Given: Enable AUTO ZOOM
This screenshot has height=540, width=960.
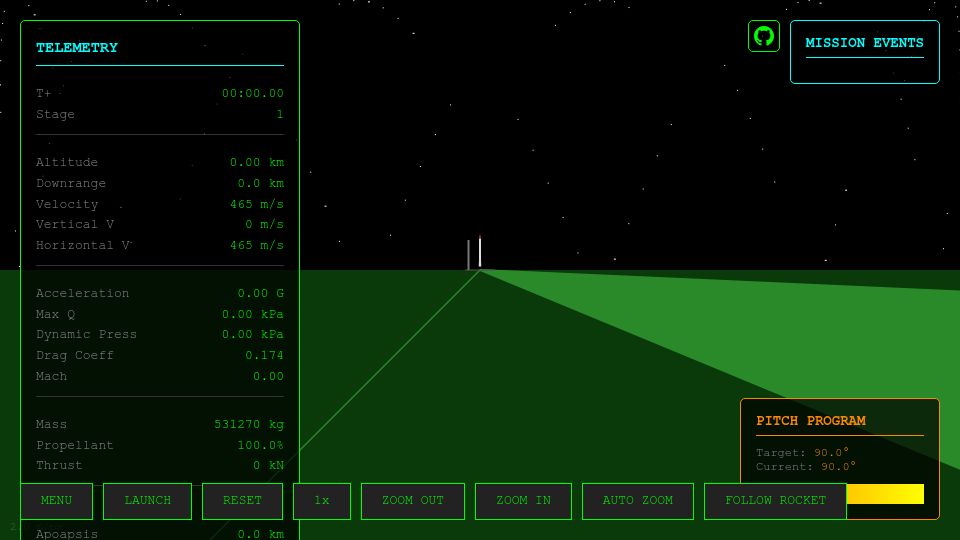Looking at the screenshot, I should tap(638, 501).
